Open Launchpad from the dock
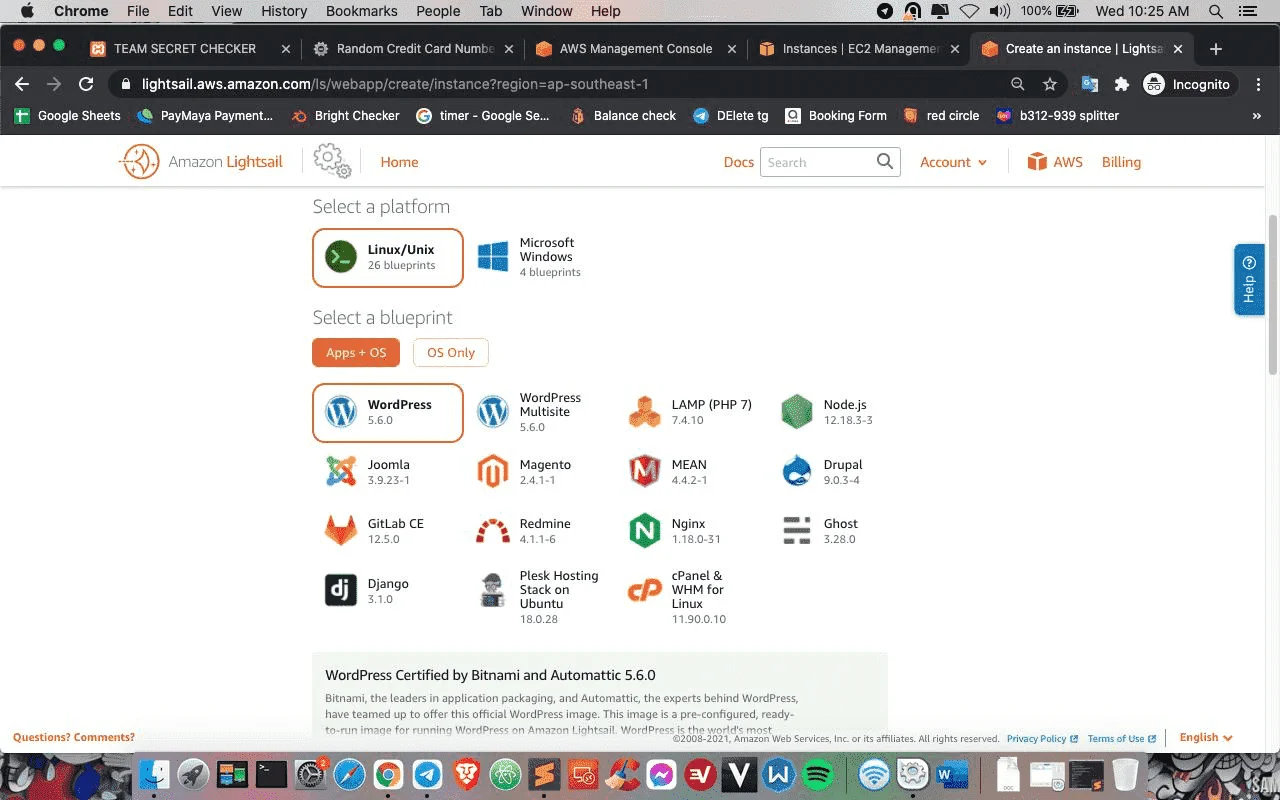Image resolution: width=1280 pixels, height=800 pixels. point(193,774)
